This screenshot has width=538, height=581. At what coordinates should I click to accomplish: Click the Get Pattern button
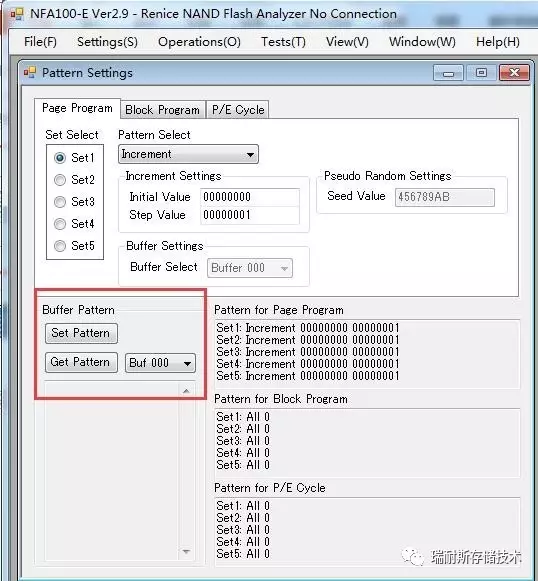click(81, 362)
